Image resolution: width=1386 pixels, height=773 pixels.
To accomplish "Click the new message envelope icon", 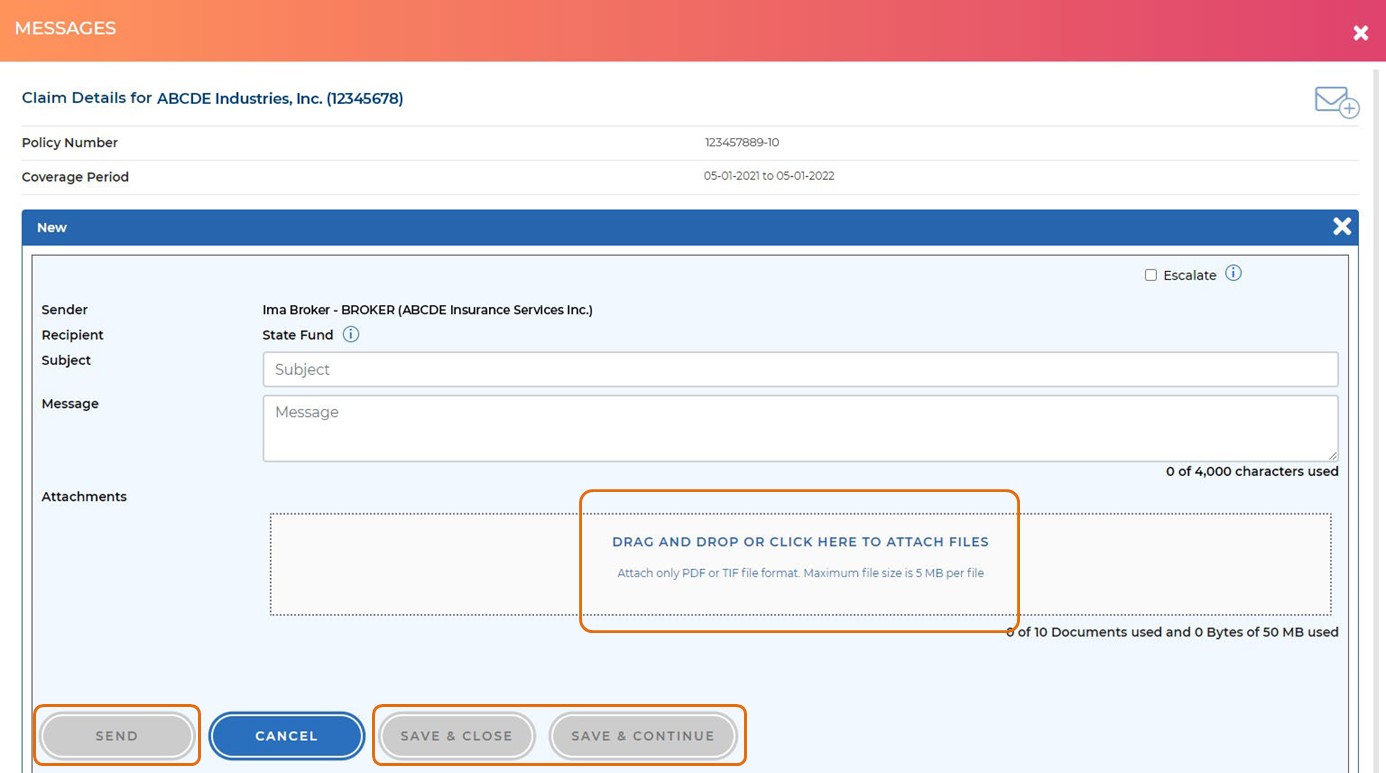I will coord(1335,101).
